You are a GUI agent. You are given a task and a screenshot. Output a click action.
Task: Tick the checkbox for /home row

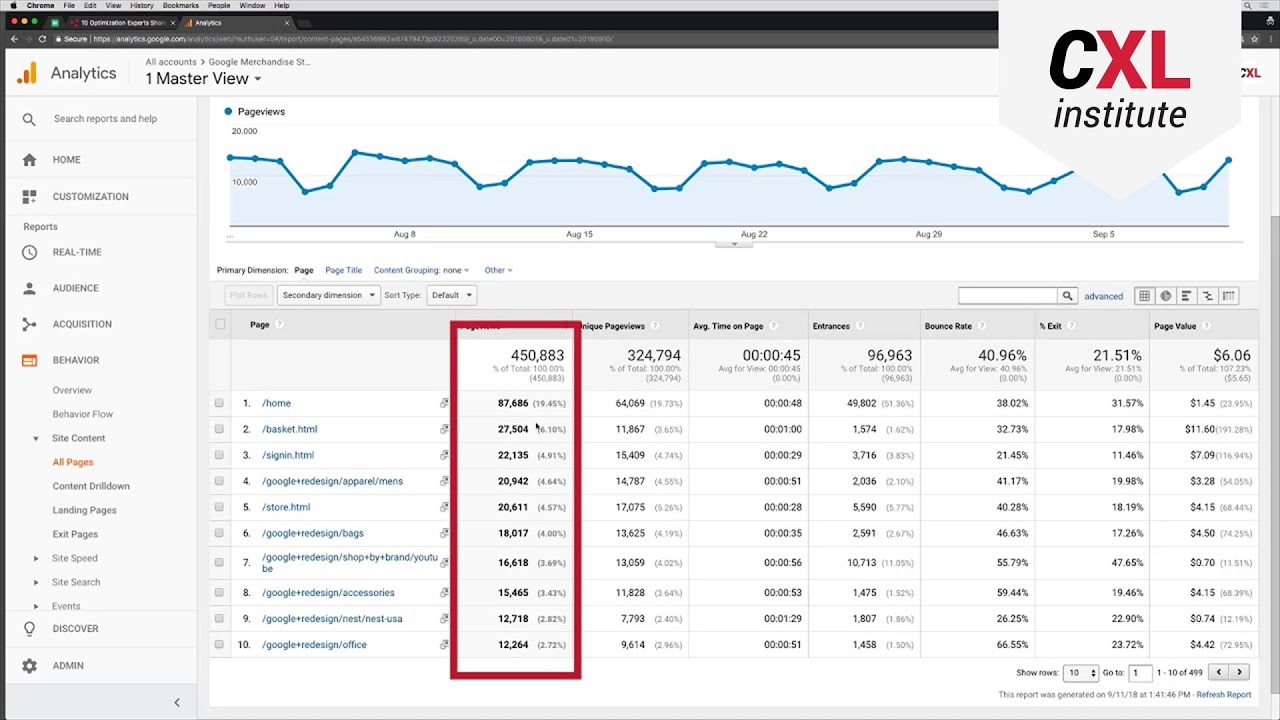click(x=219, y=403)
